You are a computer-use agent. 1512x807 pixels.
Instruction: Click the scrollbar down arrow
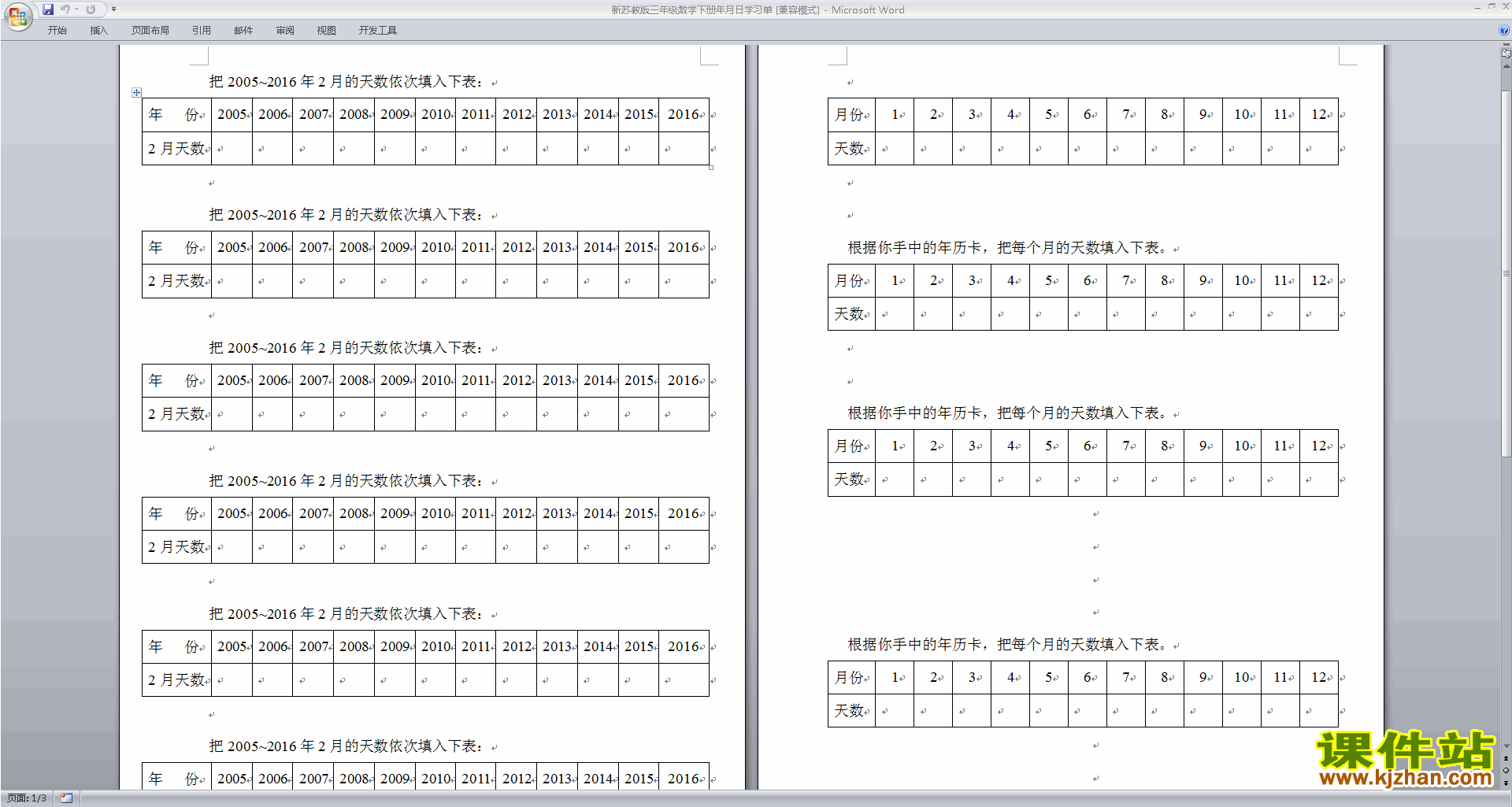(1506, 746)
